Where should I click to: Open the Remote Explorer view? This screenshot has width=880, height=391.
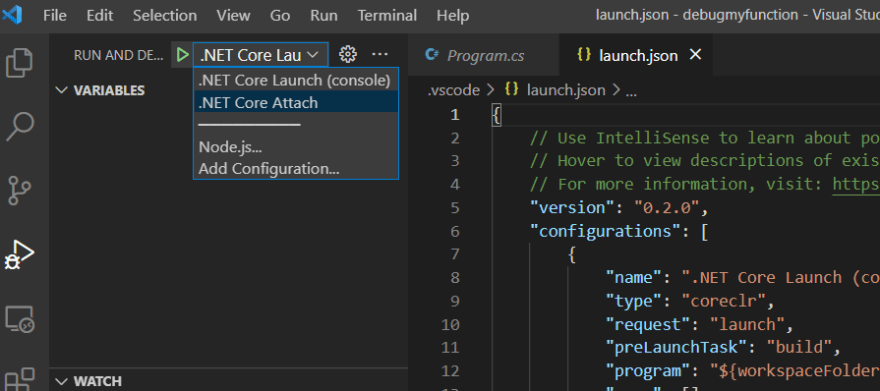20,320
